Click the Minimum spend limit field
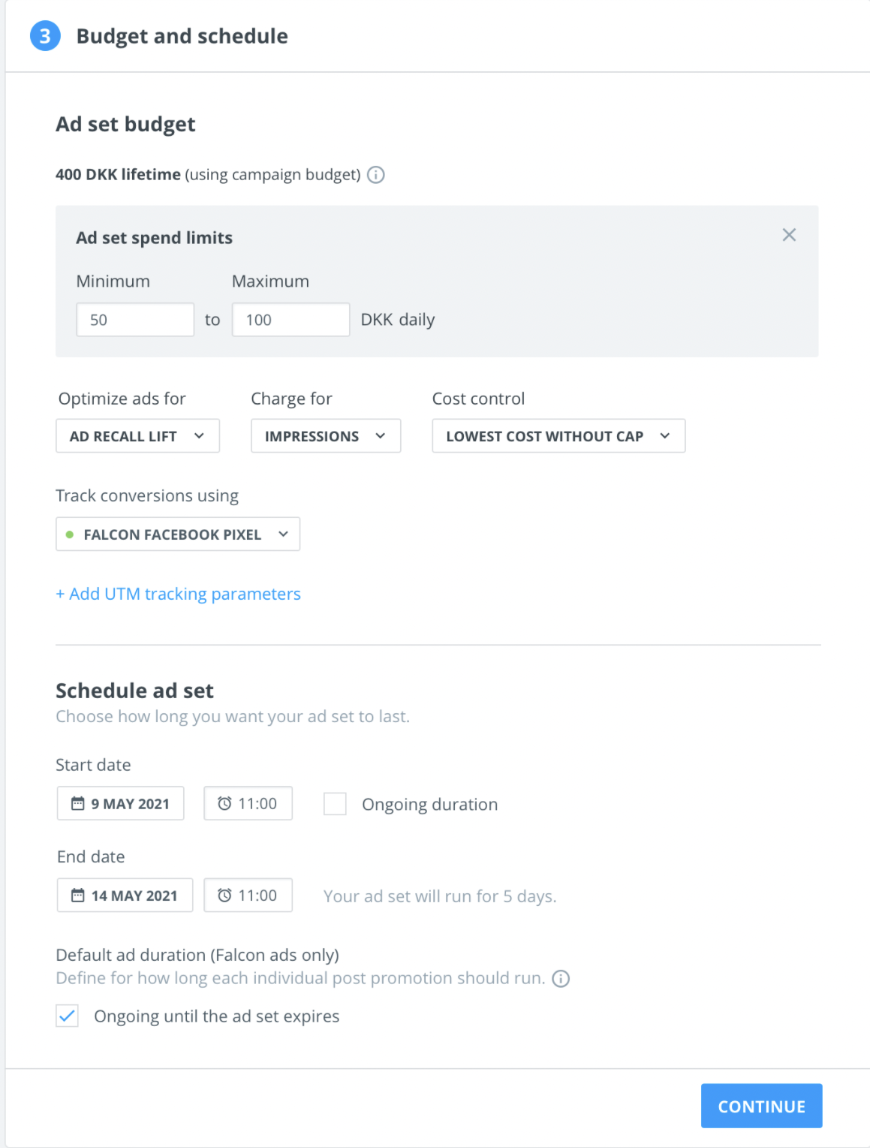 tap(135, 320)
